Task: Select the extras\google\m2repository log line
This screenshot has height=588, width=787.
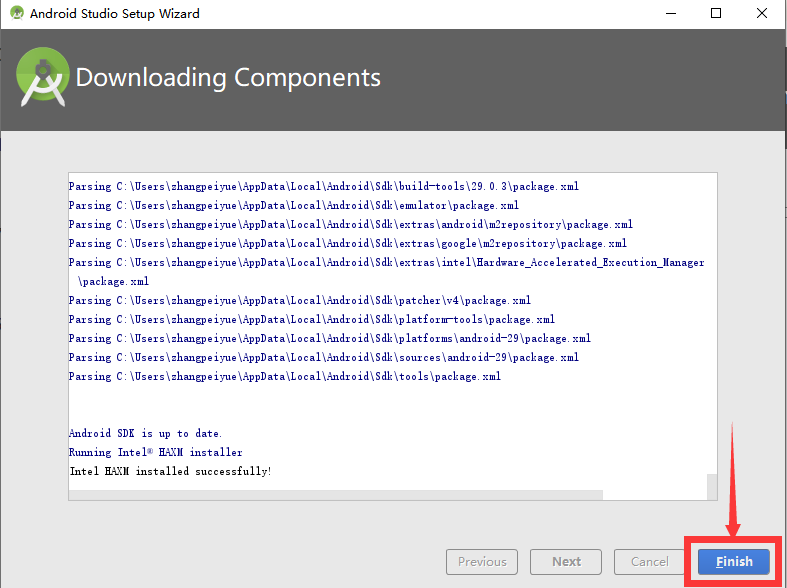Action: pos(347,243)
